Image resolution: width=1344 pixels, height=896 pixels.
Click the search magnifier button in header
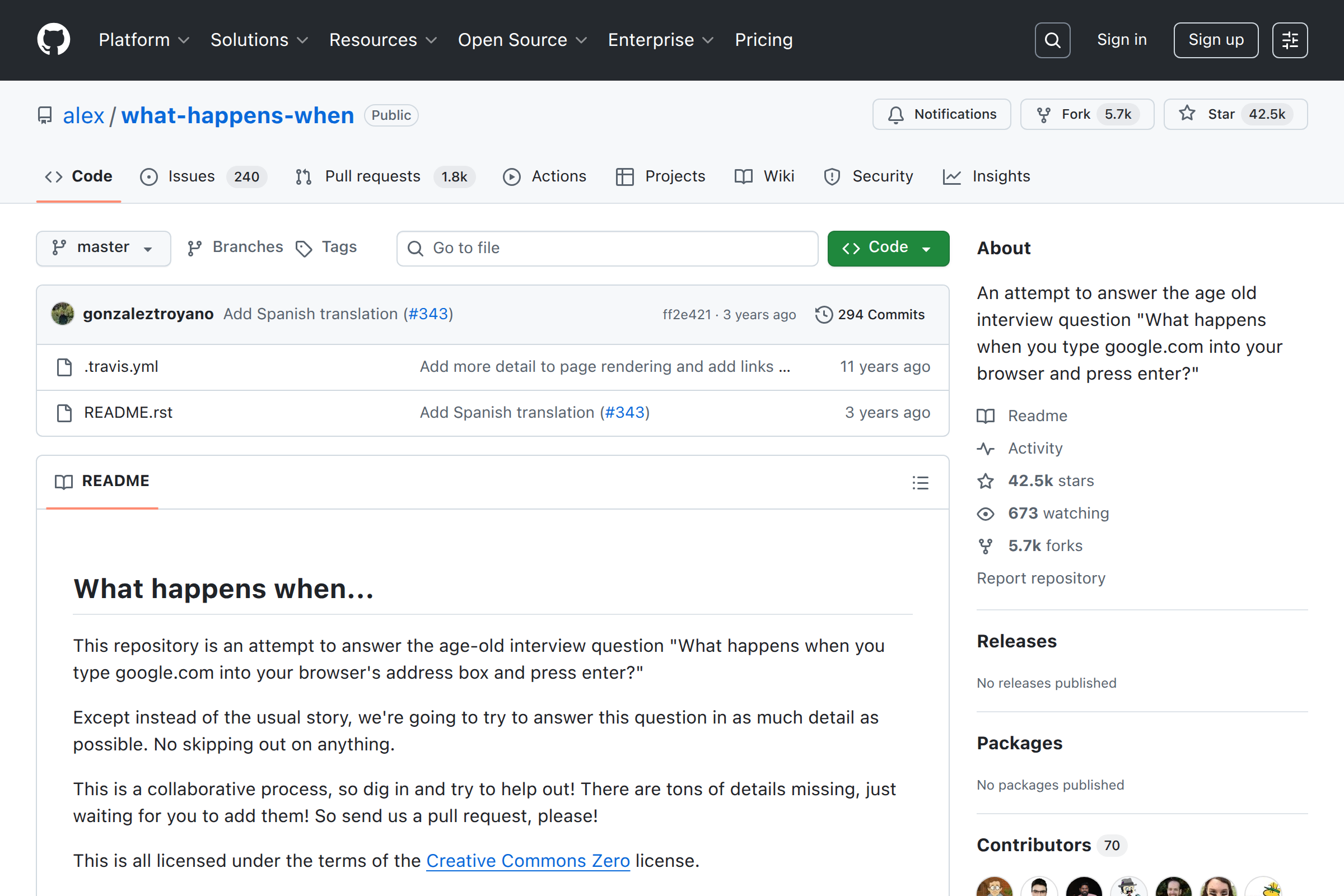[x=1052, y=40]
